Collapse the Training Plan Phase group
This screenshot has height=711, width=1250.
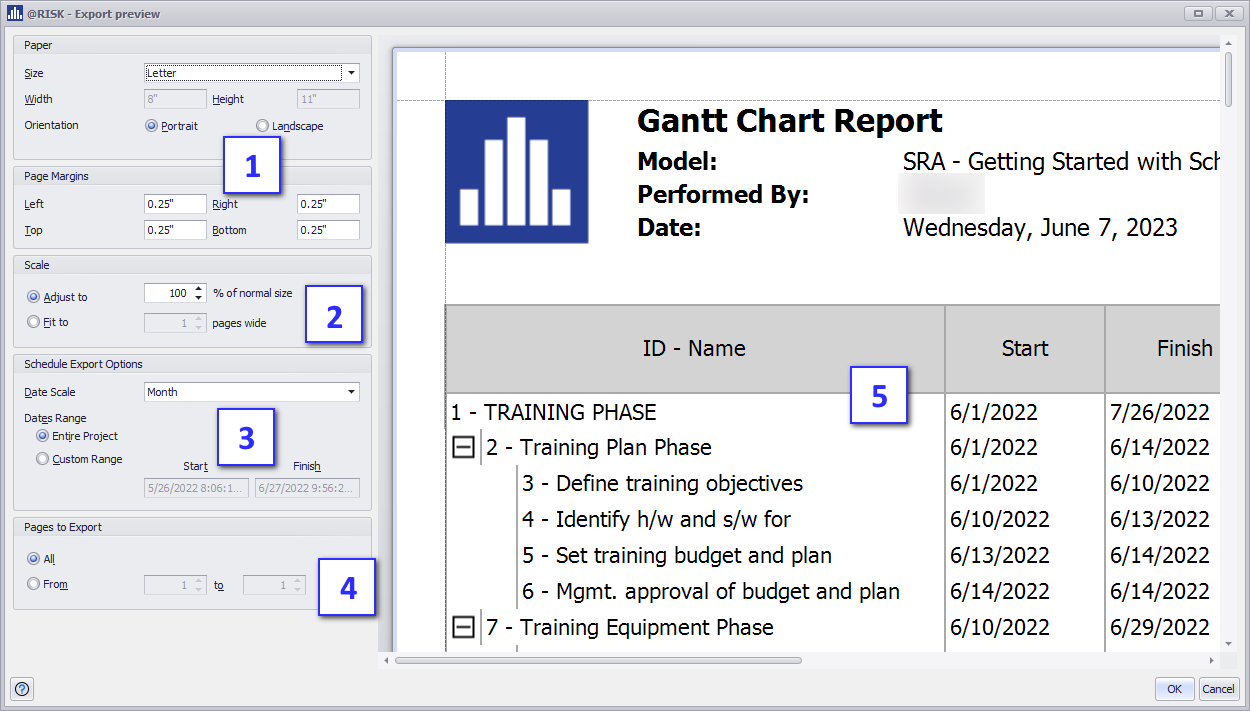[x=464, y=448]
